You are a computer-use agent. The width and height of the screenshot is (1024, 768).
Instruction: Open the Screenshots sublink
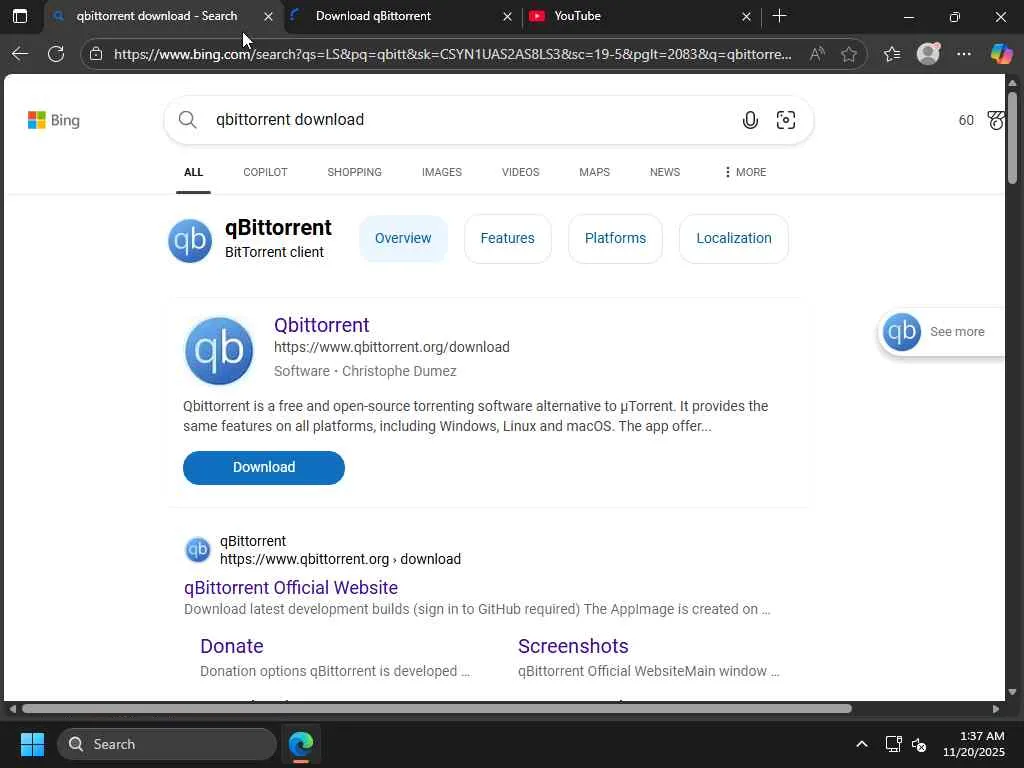coord(573,646)
